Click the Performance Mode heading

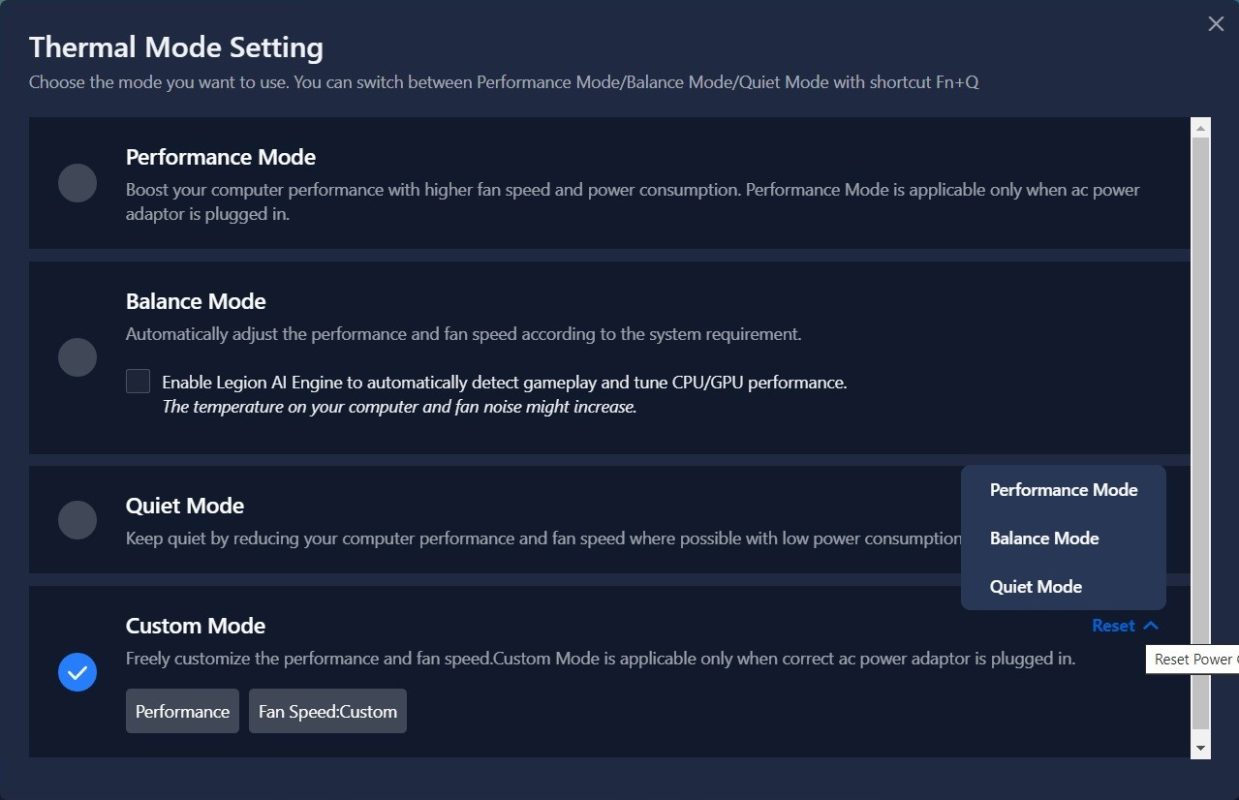pos(221,157)
